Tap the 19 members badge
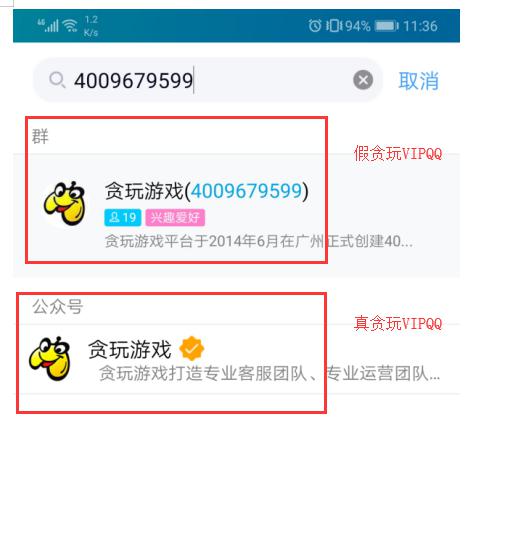Viewport: 525px width, 551px height. coord(123,218)
